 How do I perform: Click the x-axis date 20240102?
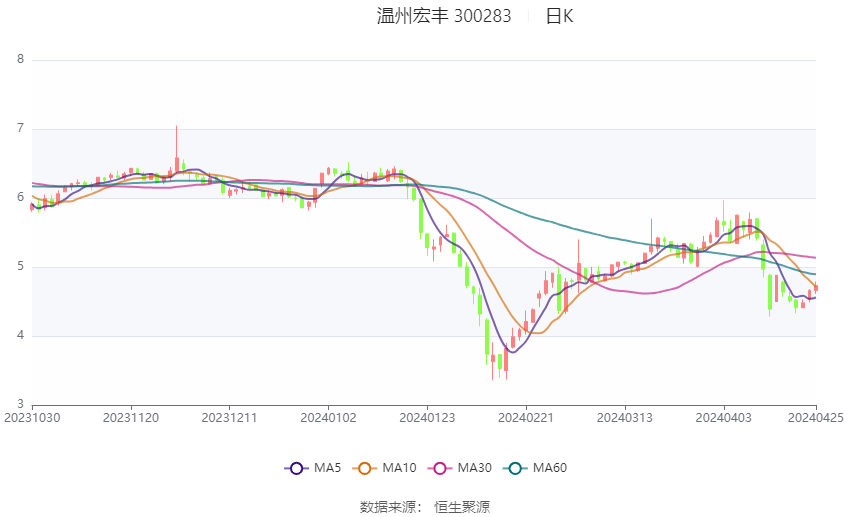[x=329, y=418]
